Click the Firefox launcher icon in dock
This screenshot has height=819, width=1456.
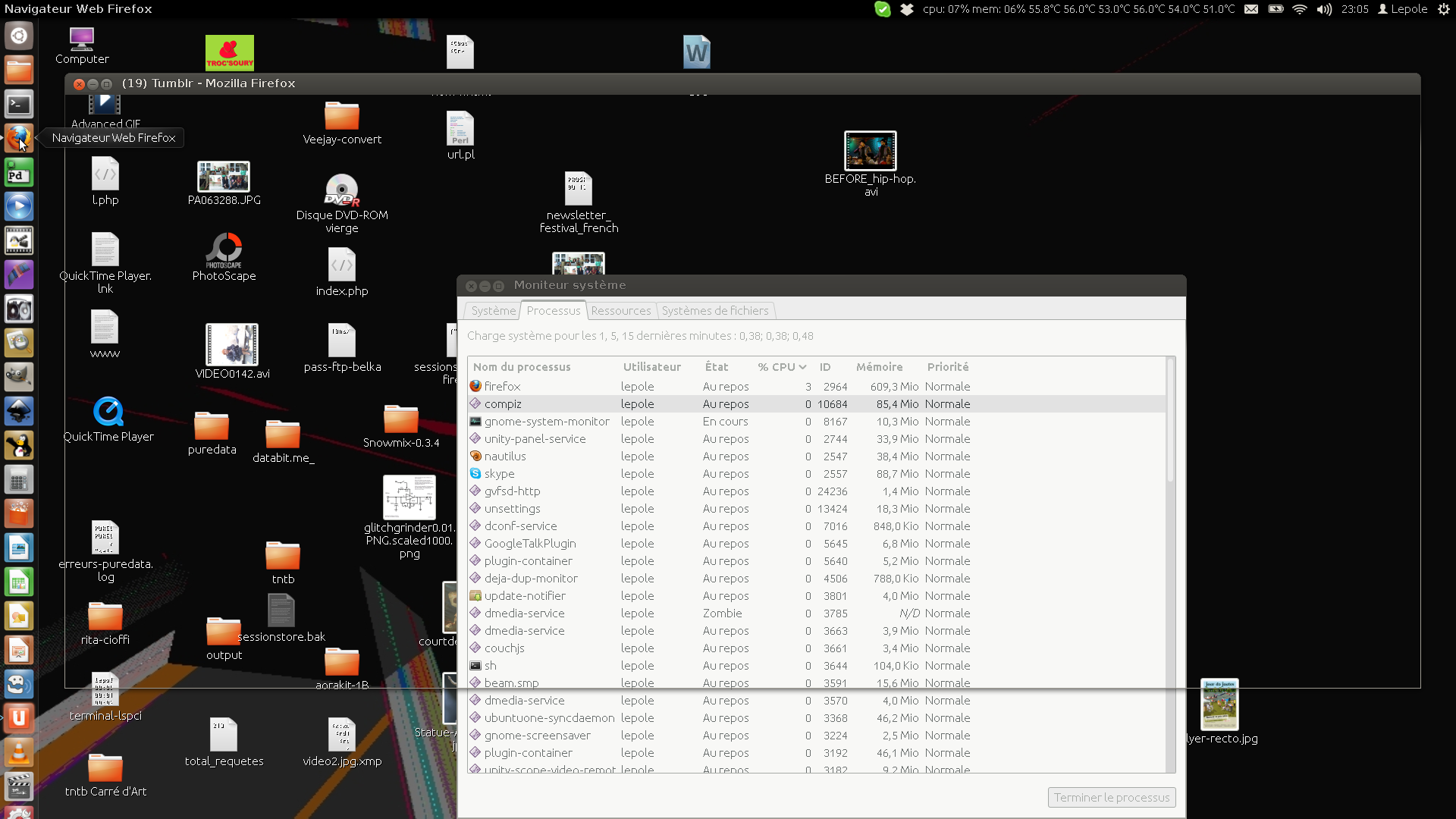coord(19,138)
